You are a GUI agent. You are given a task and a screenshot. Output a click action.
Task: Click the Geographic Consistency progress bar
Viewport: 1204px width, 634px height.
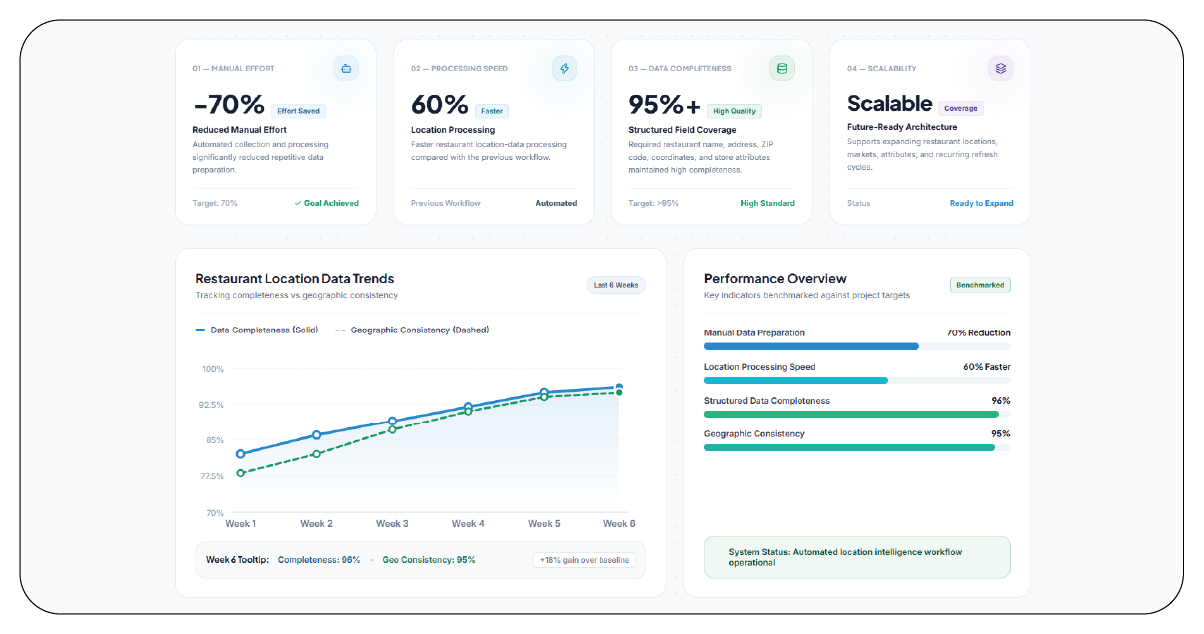tap(857, 447)
